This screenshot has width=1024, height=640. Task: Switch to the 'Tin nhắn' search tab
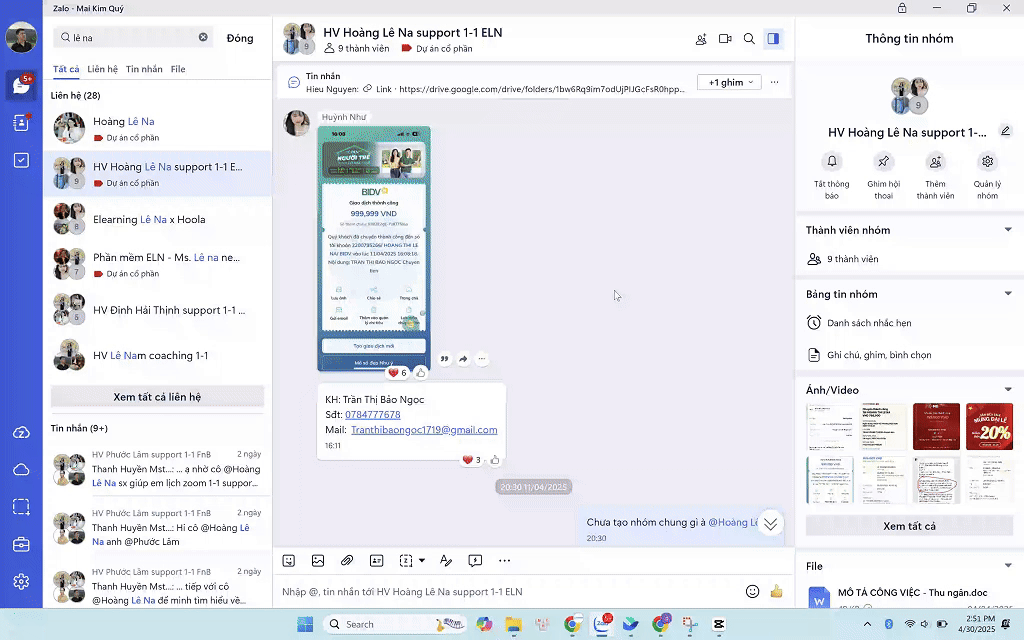point(144,69)
